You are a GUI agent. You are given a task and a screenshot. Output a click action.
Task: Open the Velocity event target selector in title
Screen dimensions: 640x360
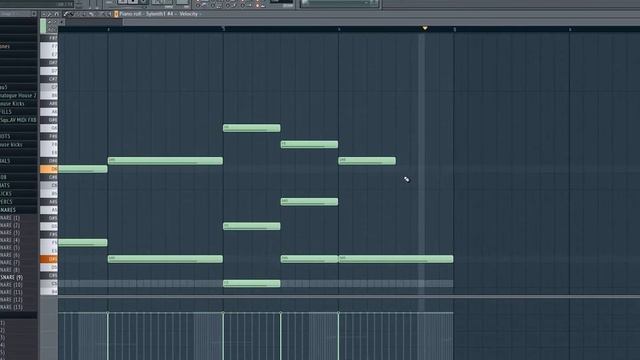click(189, 14)
